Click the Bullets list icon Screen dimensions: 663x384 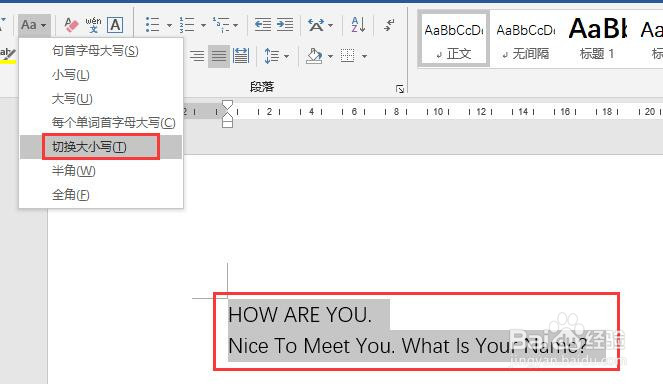[x=153, y=25]
